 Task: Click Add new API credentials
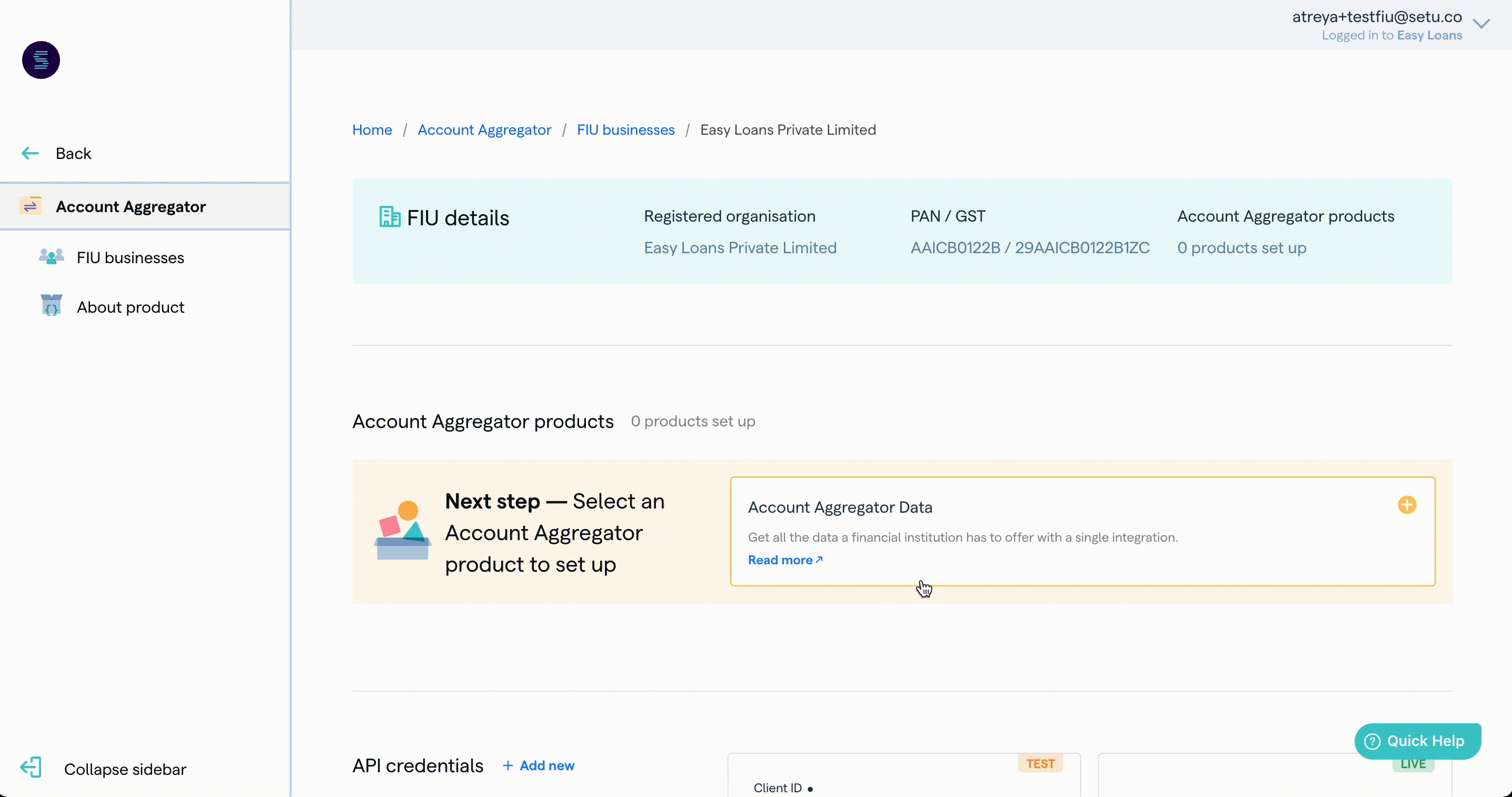pos(538,765)
